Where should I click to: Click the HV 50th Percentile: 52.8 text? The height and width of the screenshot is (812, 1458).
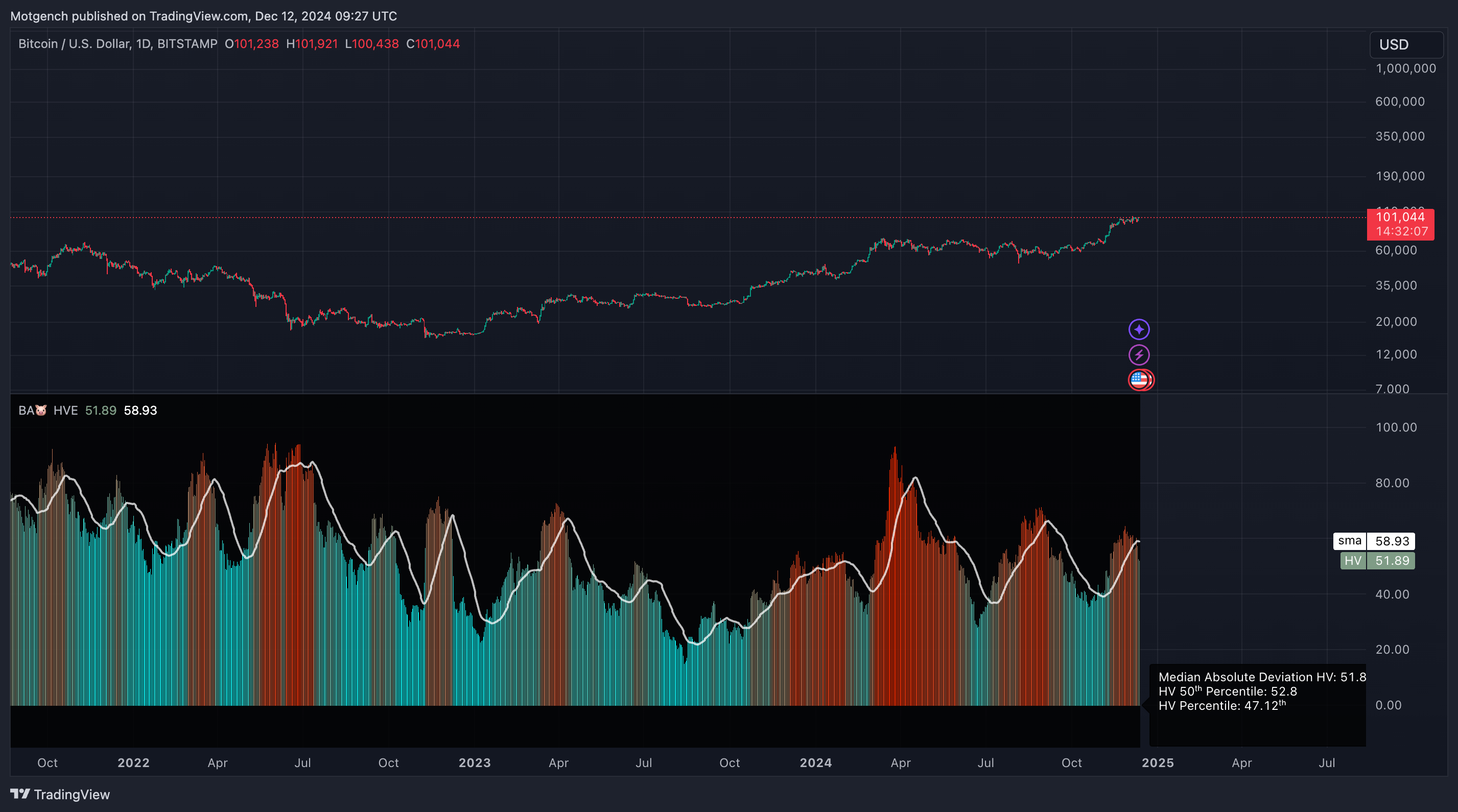(1228, 691)
